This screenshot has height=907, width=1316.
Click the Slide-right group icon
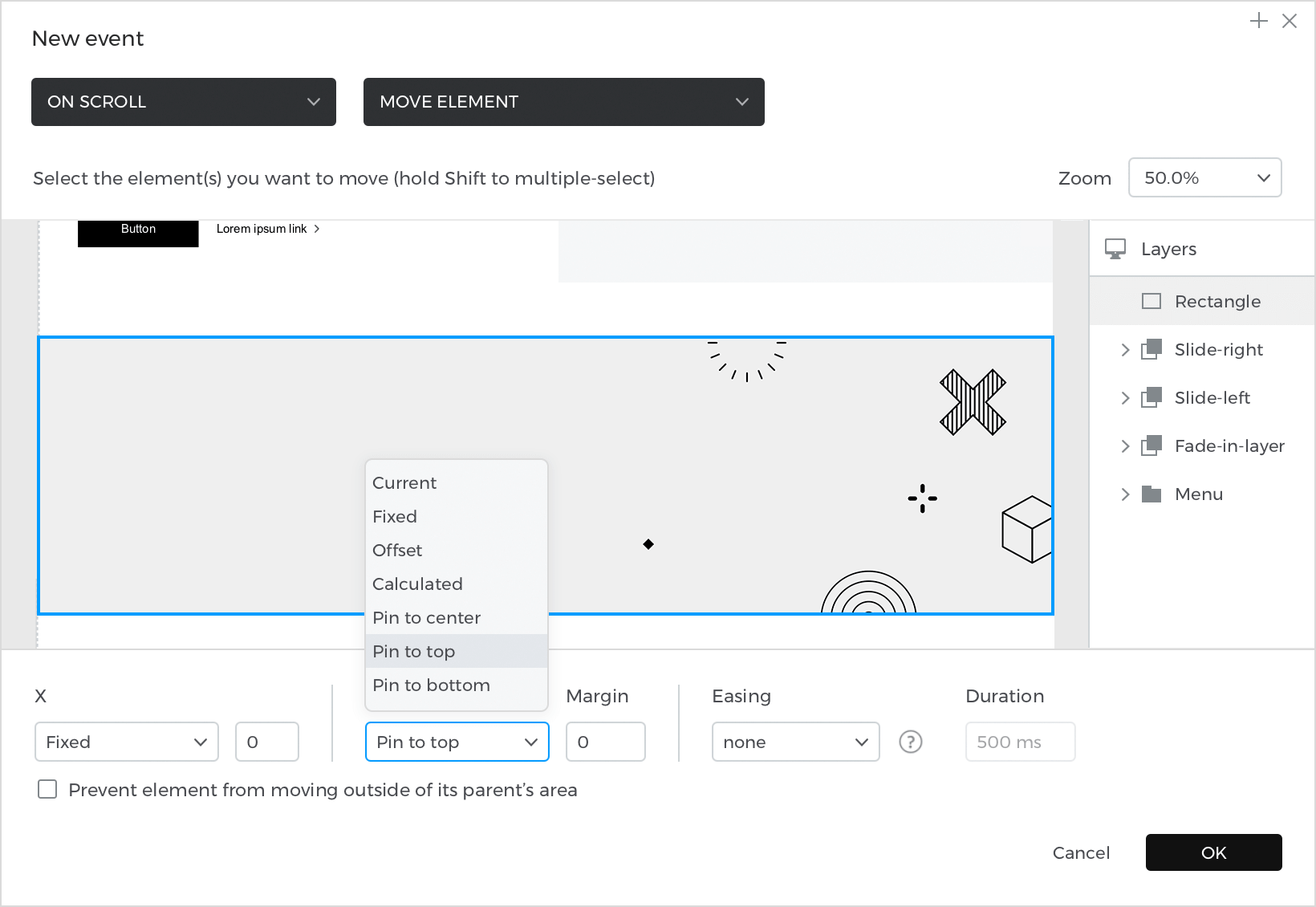pyautogui.click(x=1151, y=349)
